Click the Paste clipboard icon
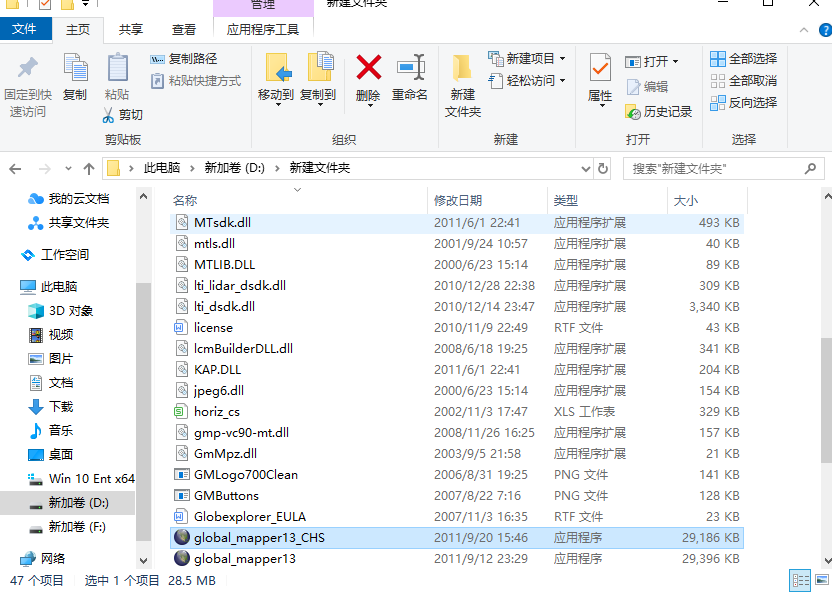 tap(117, 69)
